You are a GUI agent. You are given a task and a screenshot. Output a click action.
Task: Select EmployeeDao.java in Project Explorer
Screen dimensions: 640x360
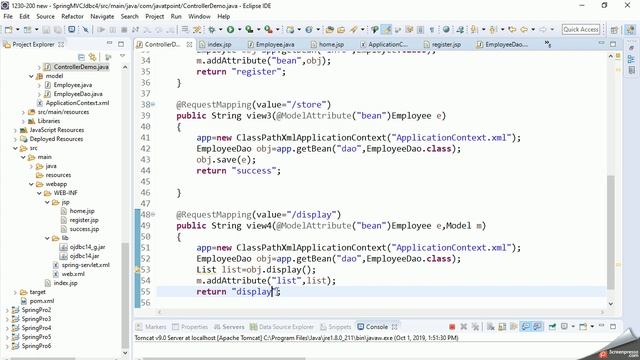tap(78, 94)
